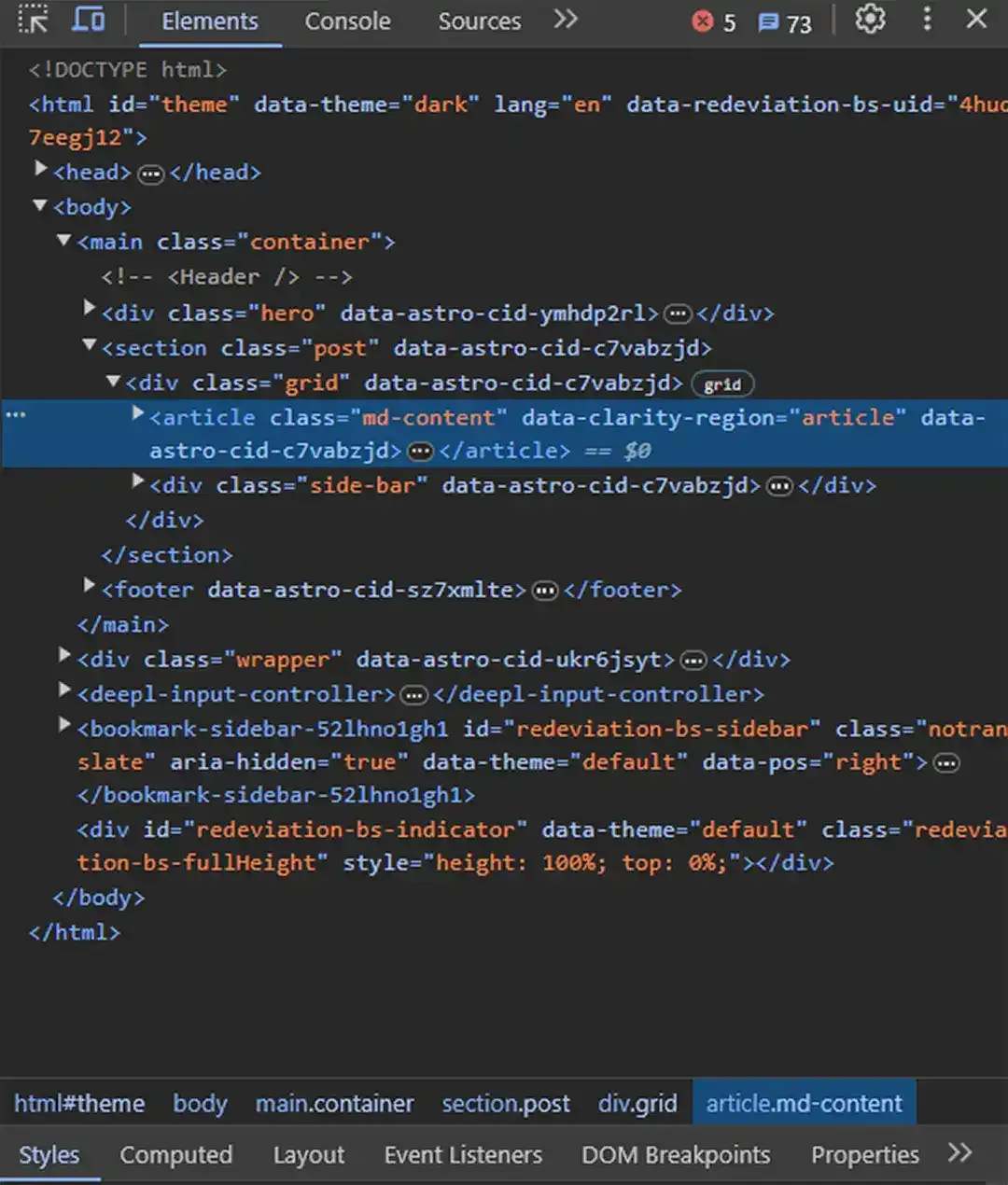Click ellipsis inside the side-bar div

click(x=779, y=486)
